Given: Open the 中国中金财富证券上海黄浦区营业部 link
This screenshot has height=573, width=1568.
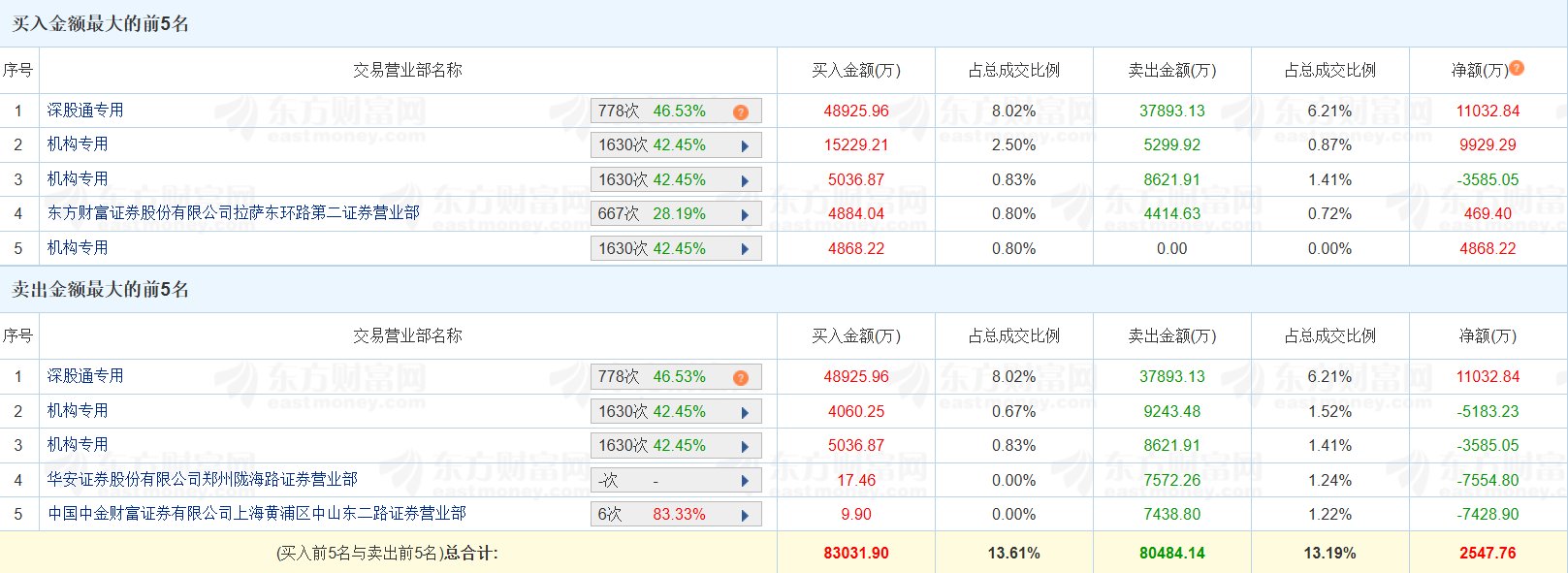Looking at the screenshot, I should point(256,514).
